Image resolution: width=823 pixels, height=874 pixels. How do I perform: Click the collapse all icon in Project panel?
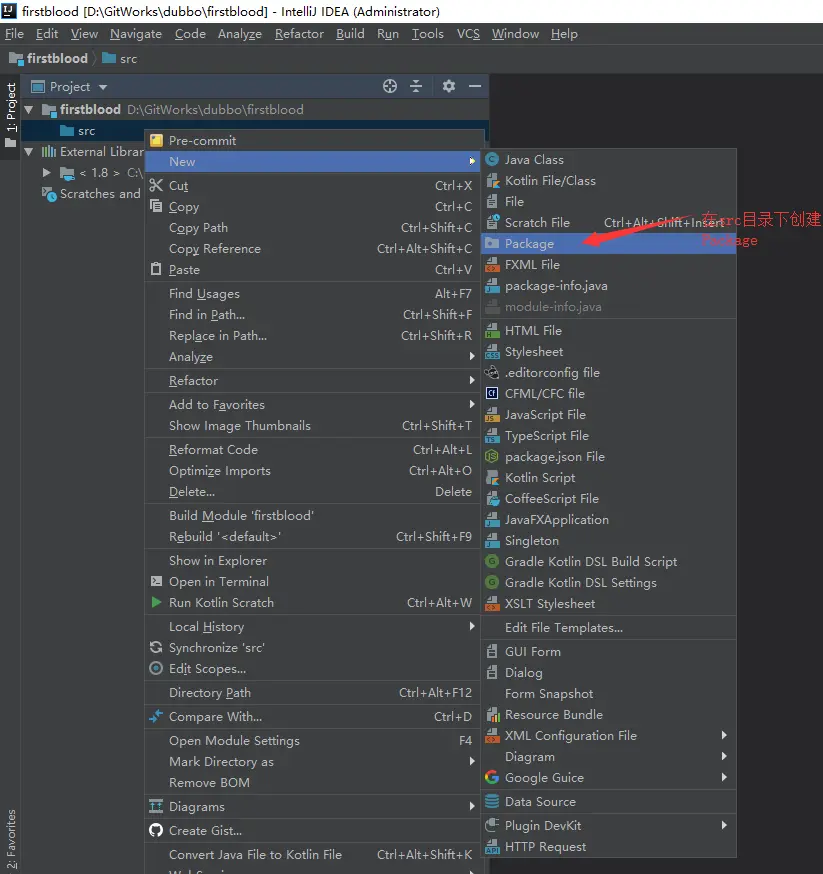[416, 86]
